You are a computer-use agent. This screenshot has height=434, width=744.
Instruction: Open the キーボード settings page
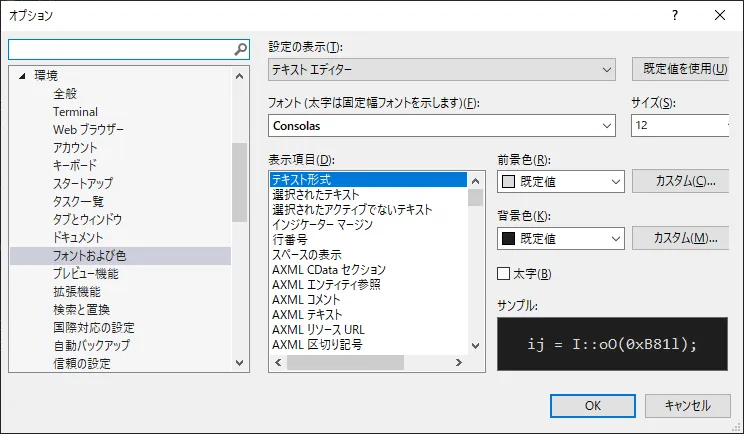pos(75,165)
